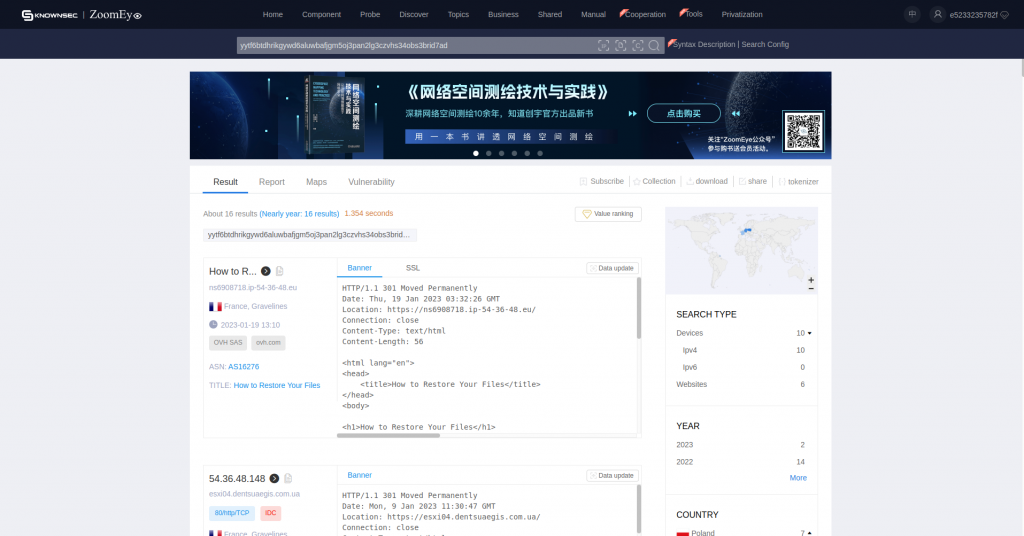Click the QR code on the banner
The width and height of the screenshot is (1024, 536).
click(803, 131)
